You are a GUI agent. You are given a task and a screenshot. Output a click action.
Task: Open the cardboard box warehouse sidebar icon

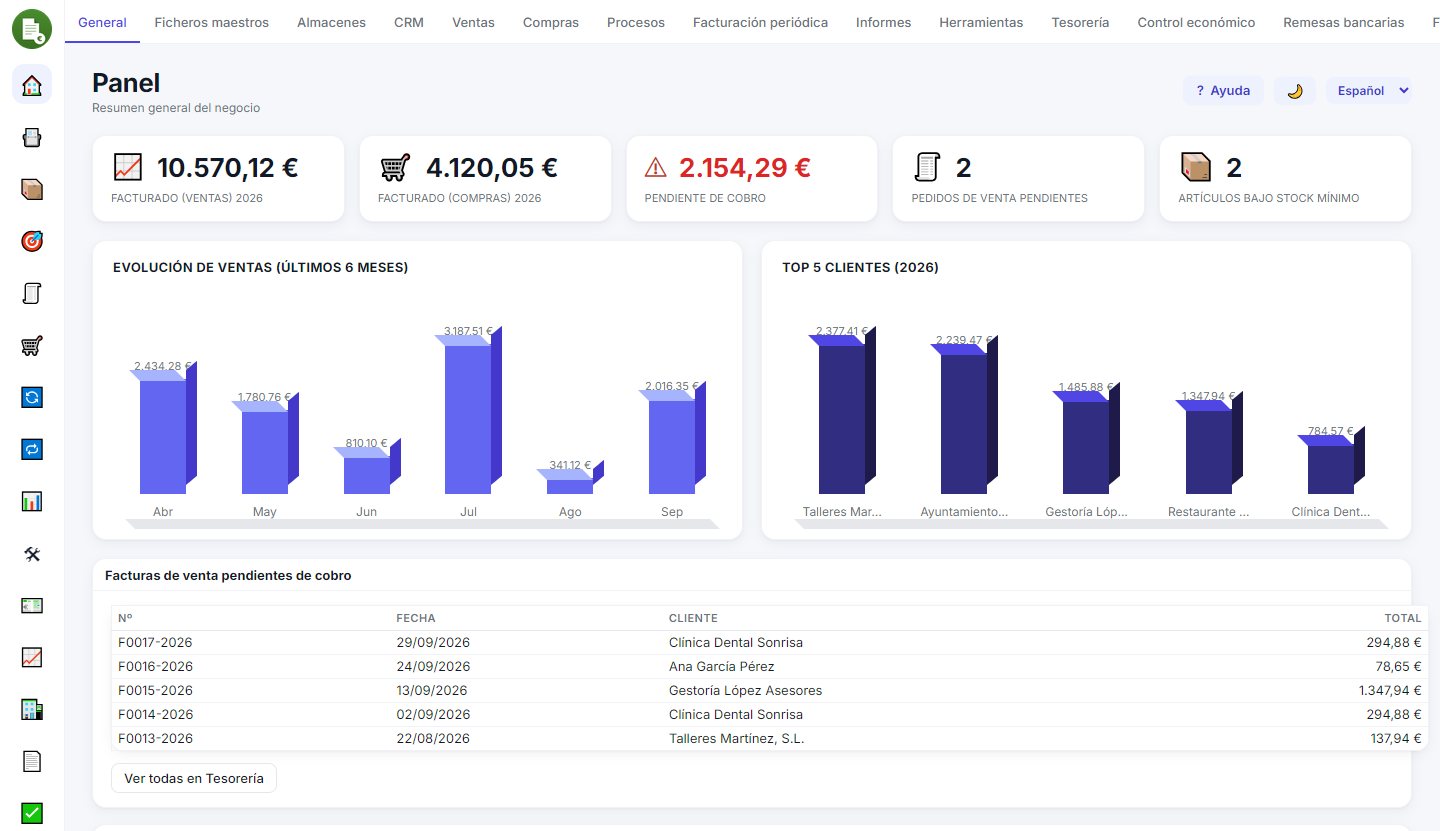click(32, 189)
